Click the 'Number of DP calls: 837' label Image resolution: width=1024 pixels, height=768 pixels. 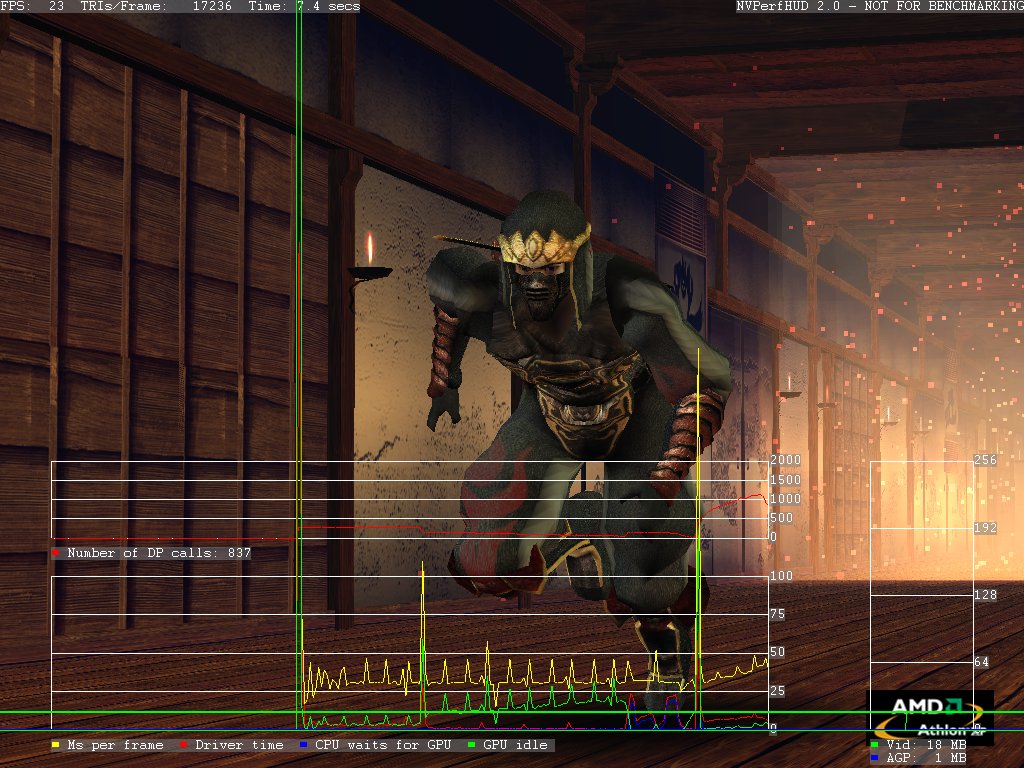click(x=159, y=553)
